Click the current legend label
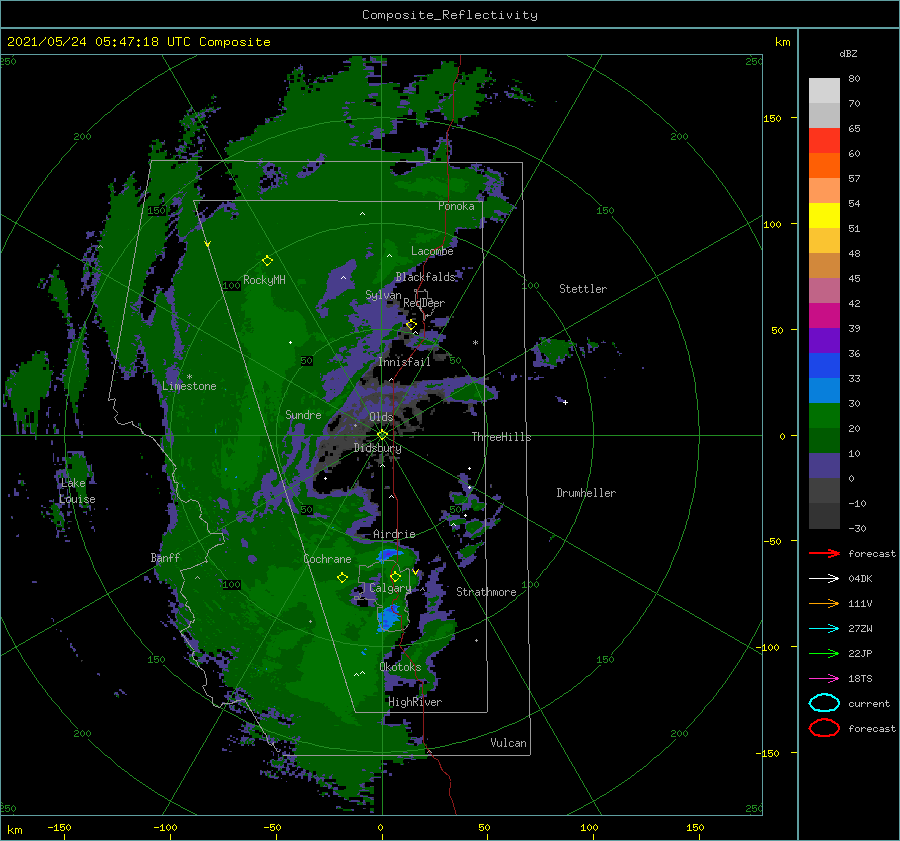This screenshot has width=900, height=841. point(869,703)
